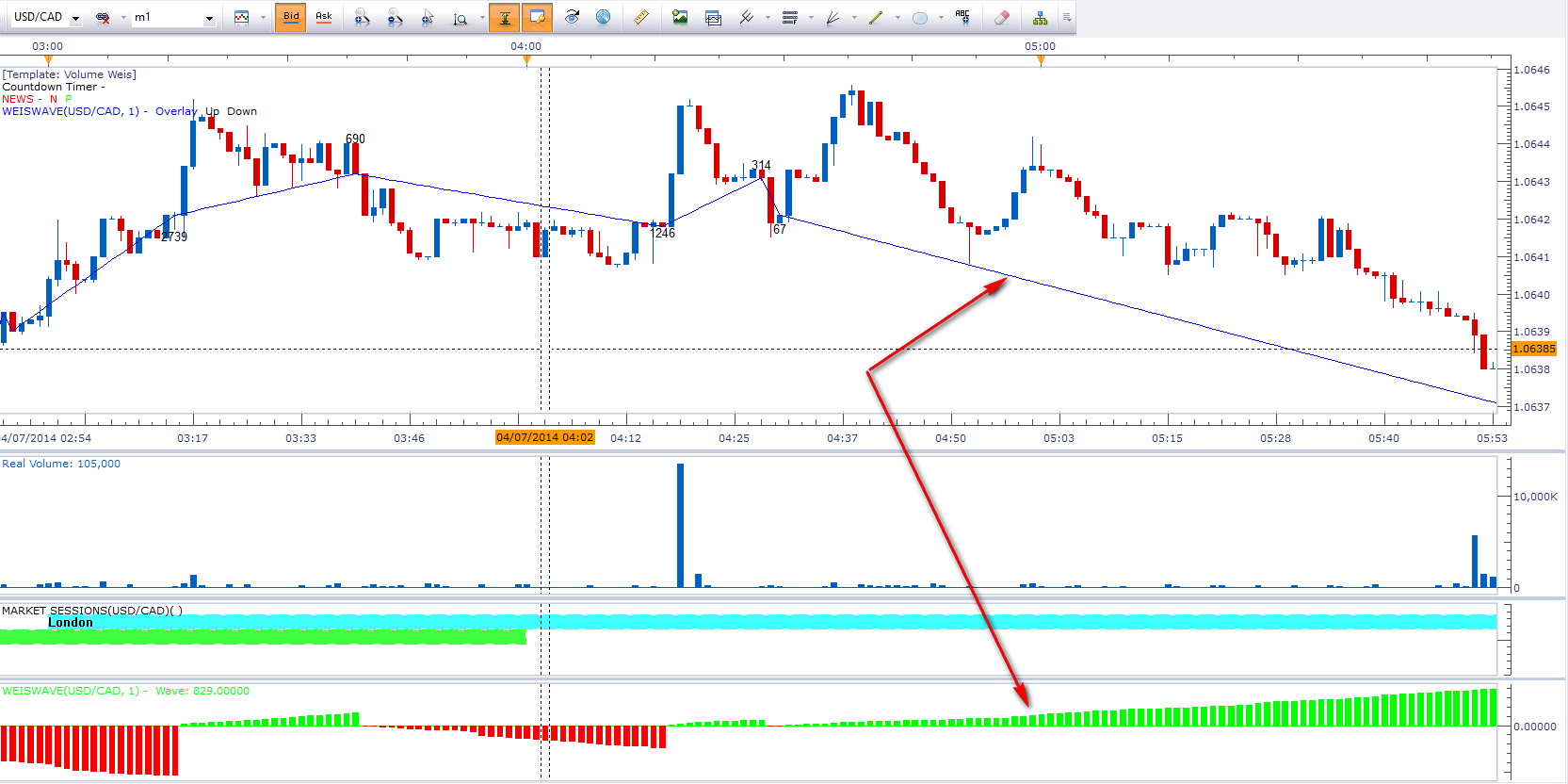Click the MARKET SESSIONS(USD/CAD) label
This screenshot has height=784, width=1568.
[x=91, y=611]
